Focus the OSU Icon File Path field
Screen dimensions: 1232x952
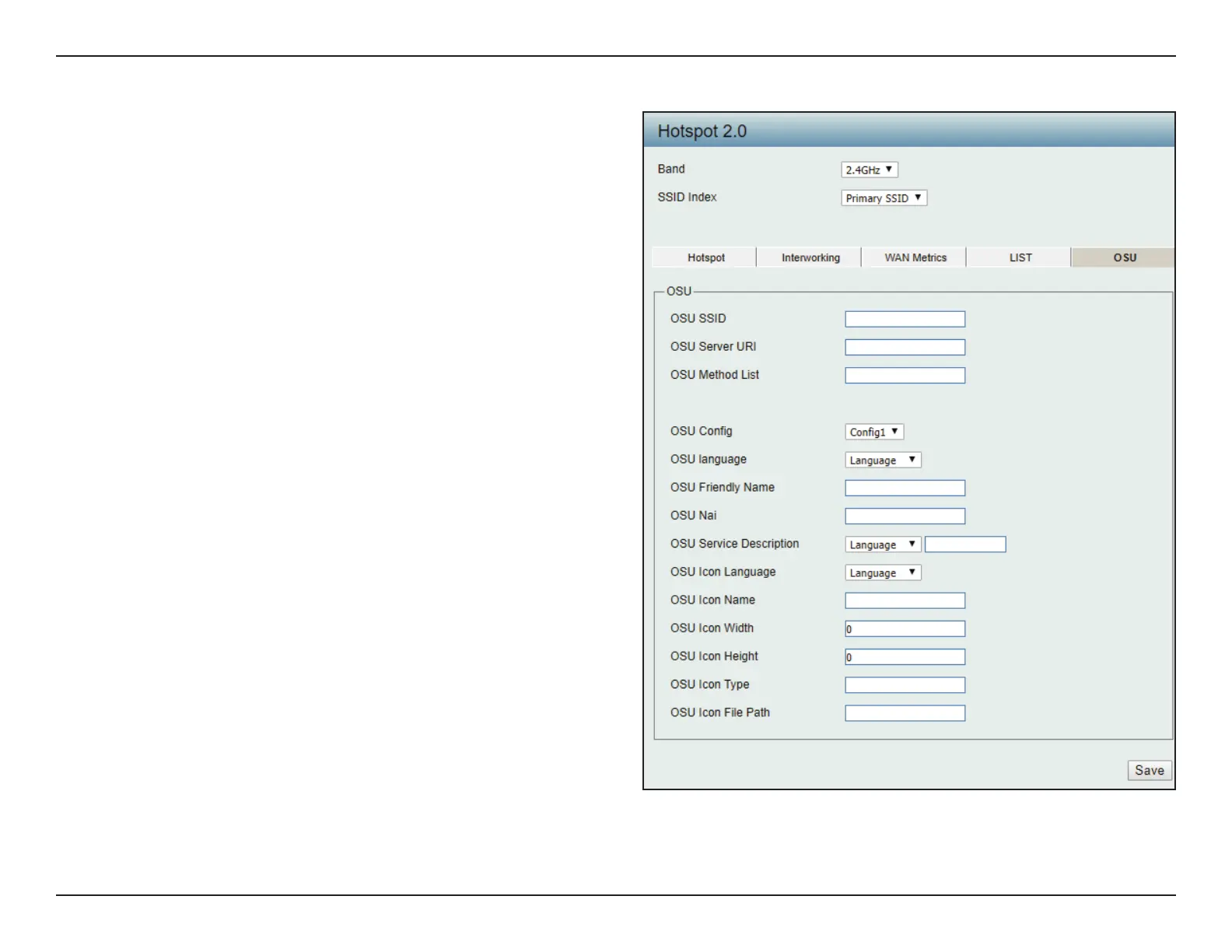point(905,713)
